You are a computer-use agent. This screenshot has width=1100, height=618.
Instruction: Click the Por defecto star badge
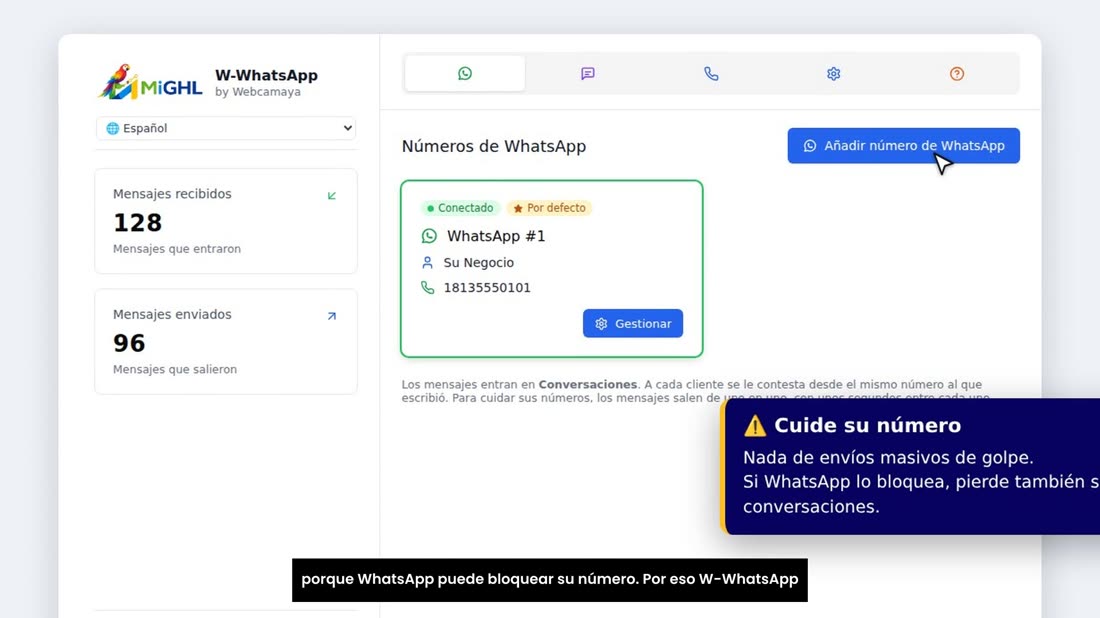pyautogui.click(x=549, y=208)
